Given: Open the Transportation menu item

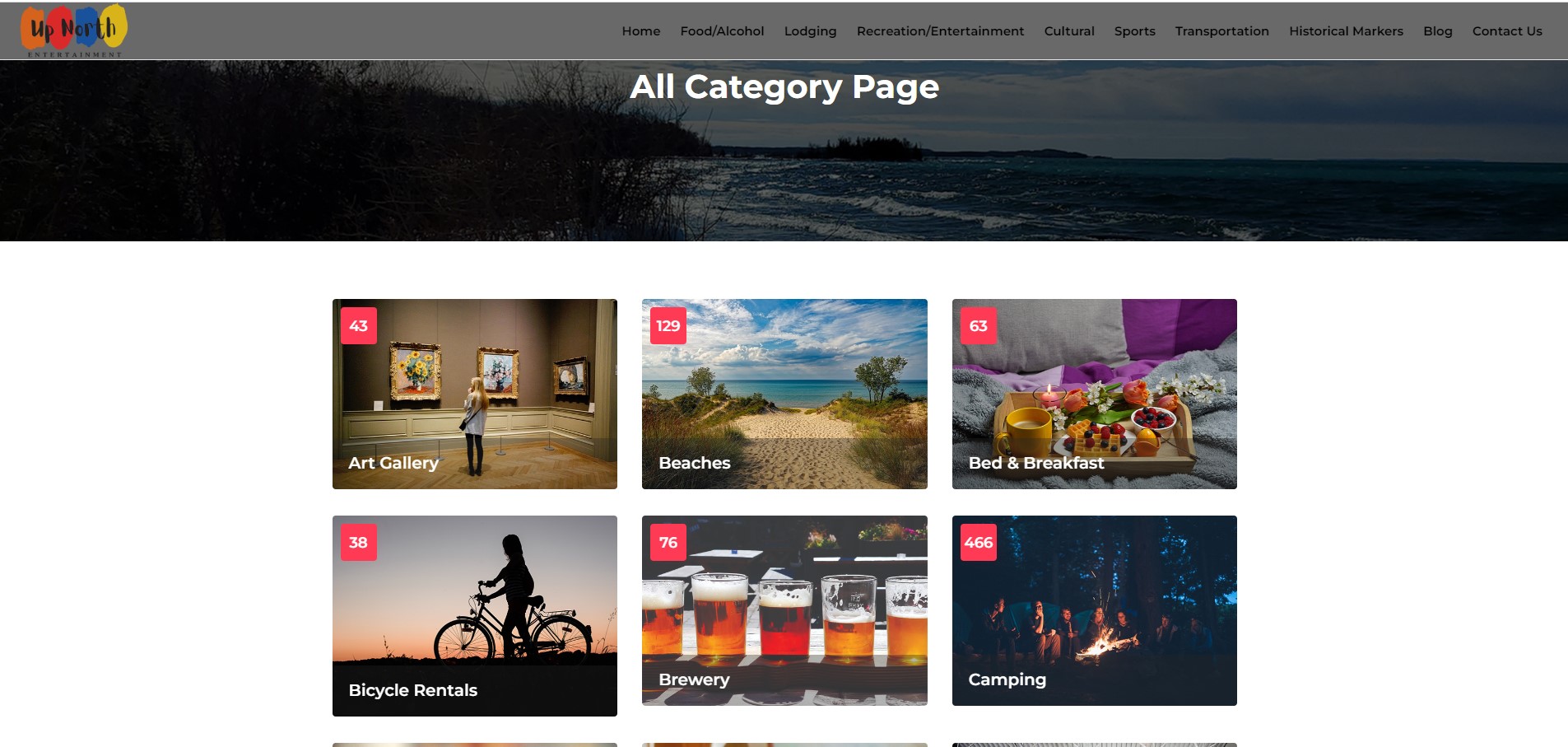Looking at the screenshot, I should [x=1221, y=31].
